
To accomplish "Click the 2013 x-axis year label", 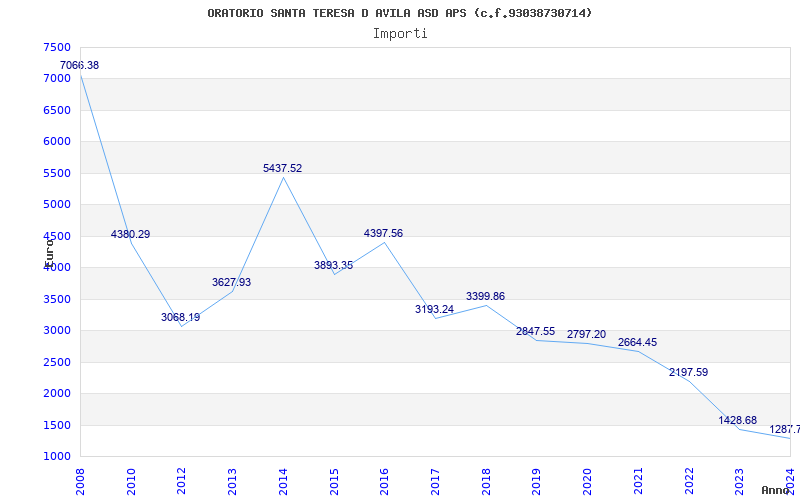I will tap(233, 481).
